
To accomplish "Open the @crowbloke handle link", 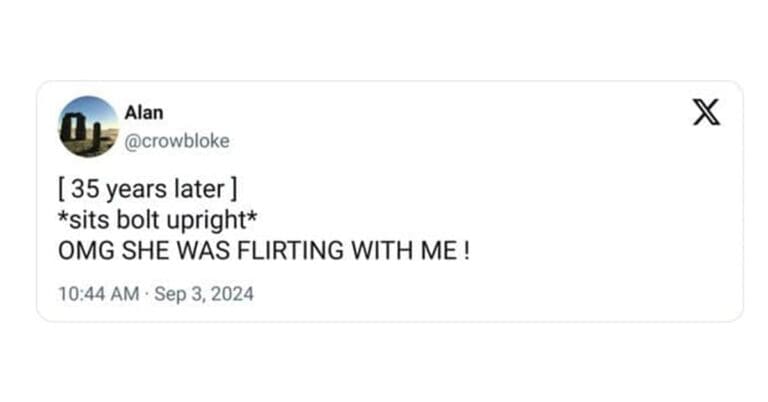I will pos(177,141).
